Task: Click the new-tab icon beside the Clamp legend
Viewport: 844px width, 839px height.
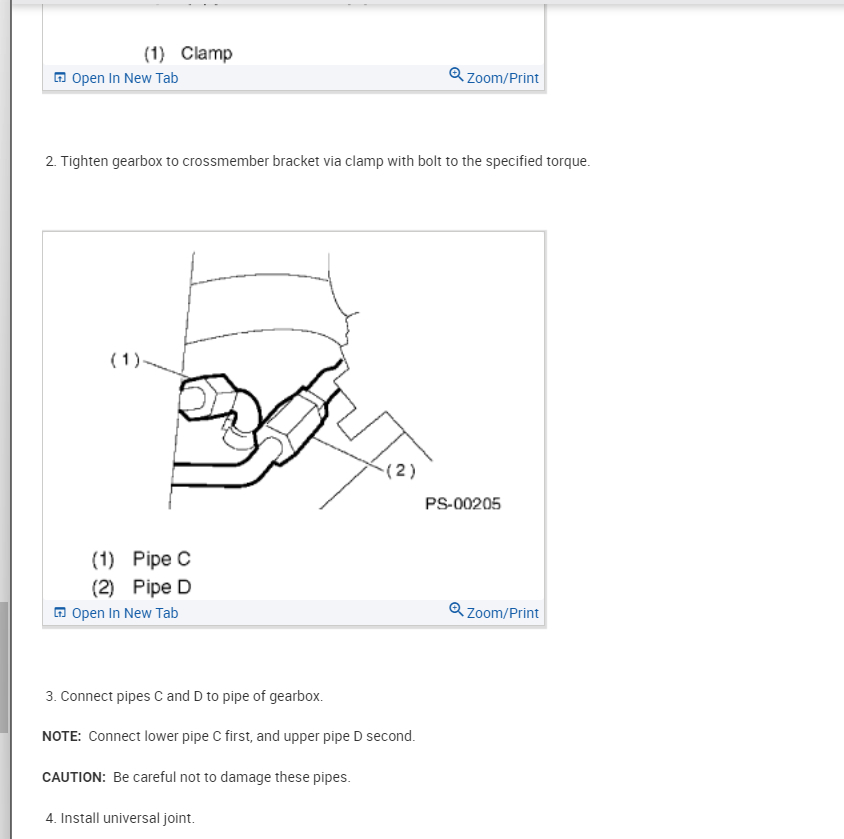Action: (60, 77)
